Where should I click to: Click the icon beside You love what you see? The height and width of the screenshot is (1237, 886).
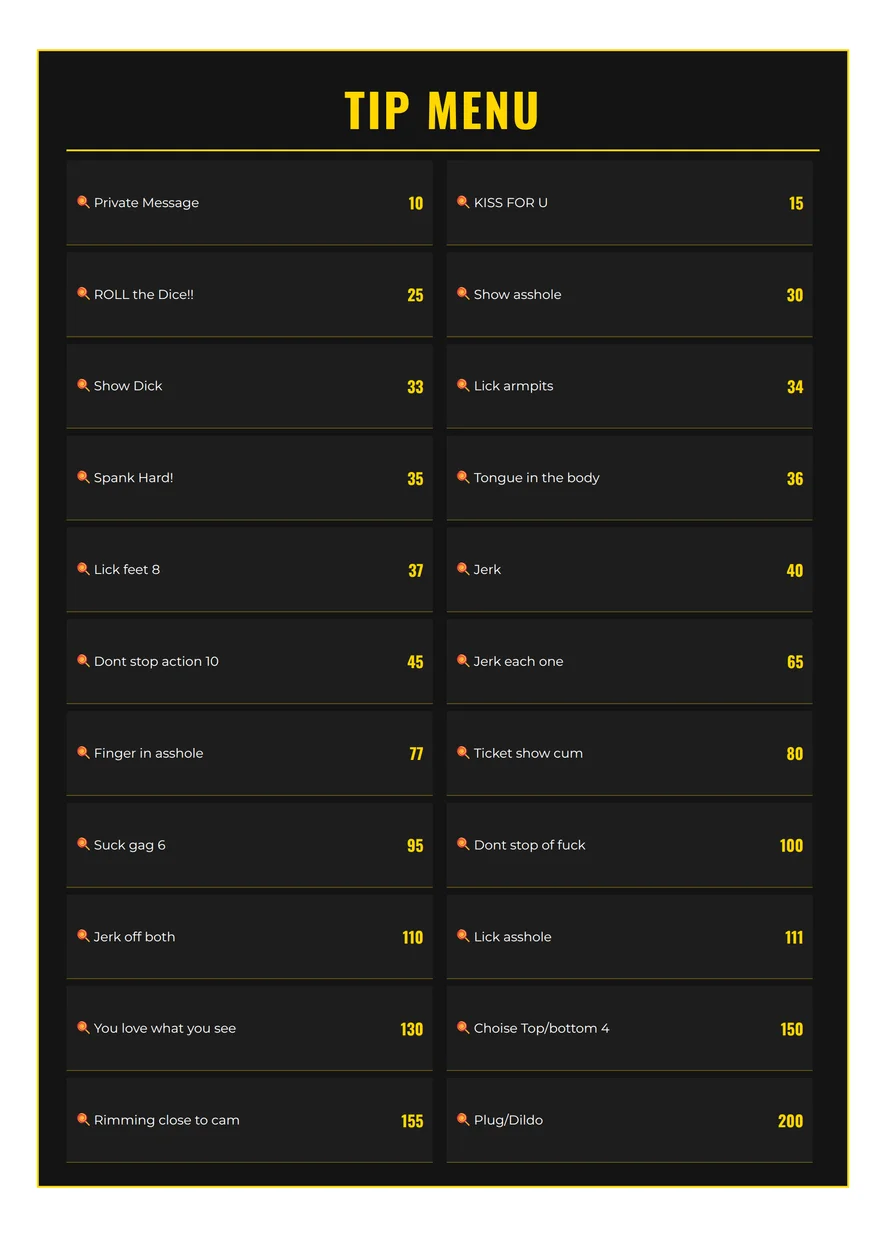click(x=83, y=1028)
